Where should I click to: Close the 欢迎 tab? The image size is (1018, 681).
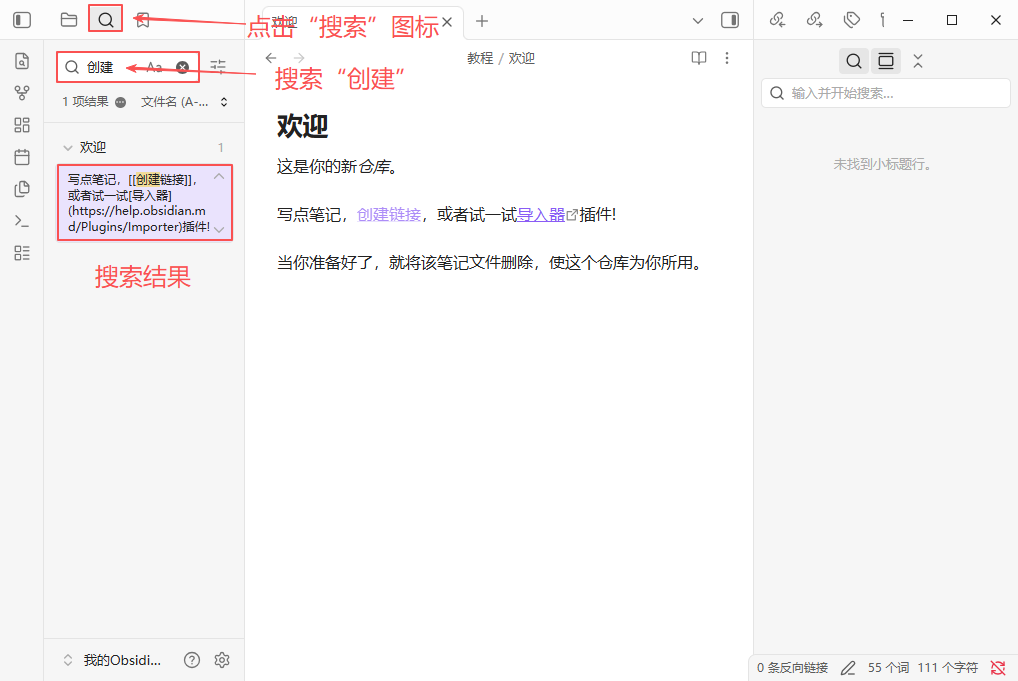(447, 21)
